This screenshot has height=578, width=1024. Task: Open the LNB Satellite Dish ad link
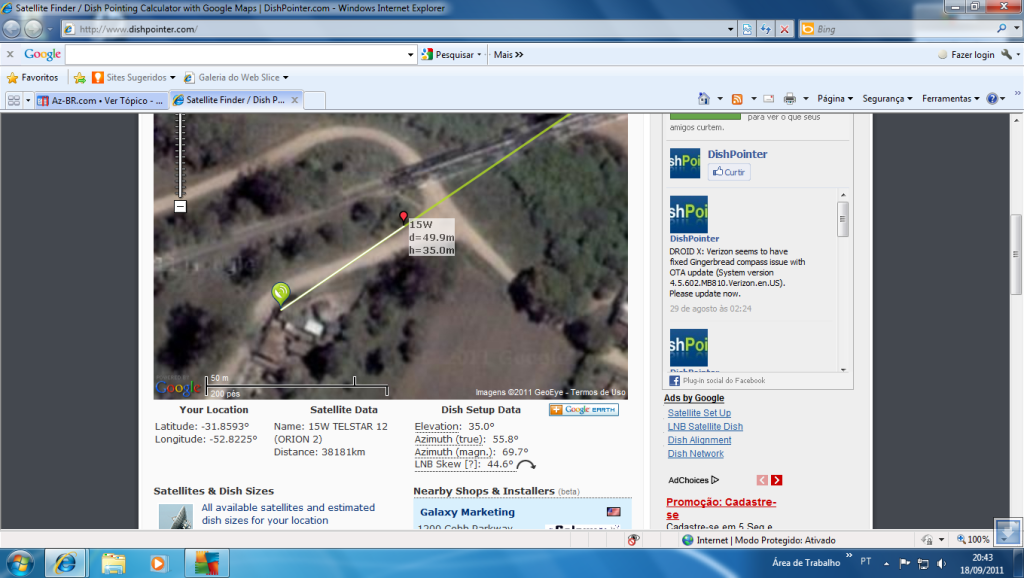click(x=705, y=426)
